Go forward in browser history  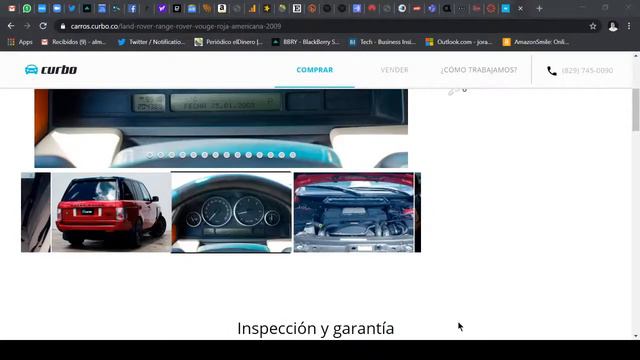coord(27,26)
